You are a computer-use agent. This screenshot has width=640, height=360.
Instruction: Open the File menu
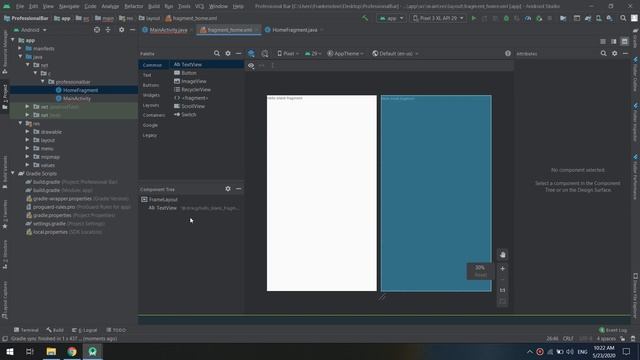click(20, 7)
